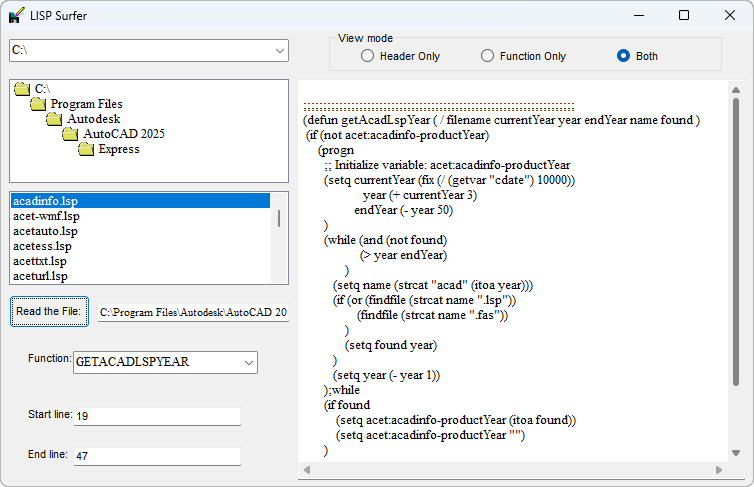
Task: Maximize the LISP Surfer window
Action: coord(684,15)
